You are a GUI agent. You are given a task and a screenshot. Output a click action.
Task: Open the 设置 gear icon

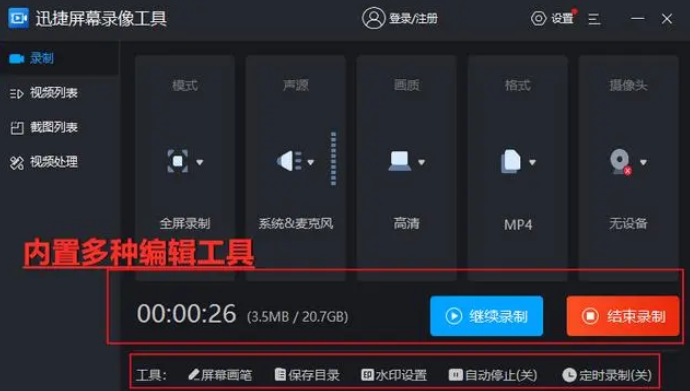pyautogui.click(x=538, y=18)
